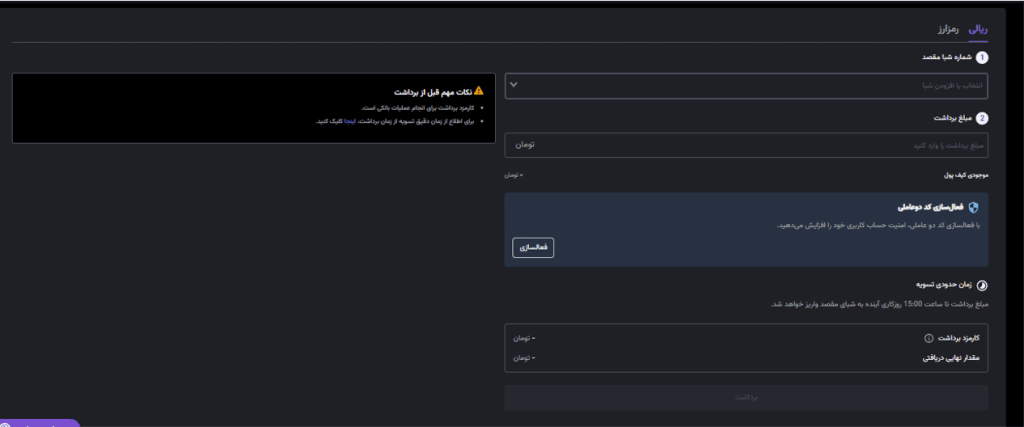This screenshot has width=1024, height=427.
Task: Click the warning triangle icon beside نکات مهم
Action: coord(479,91)
